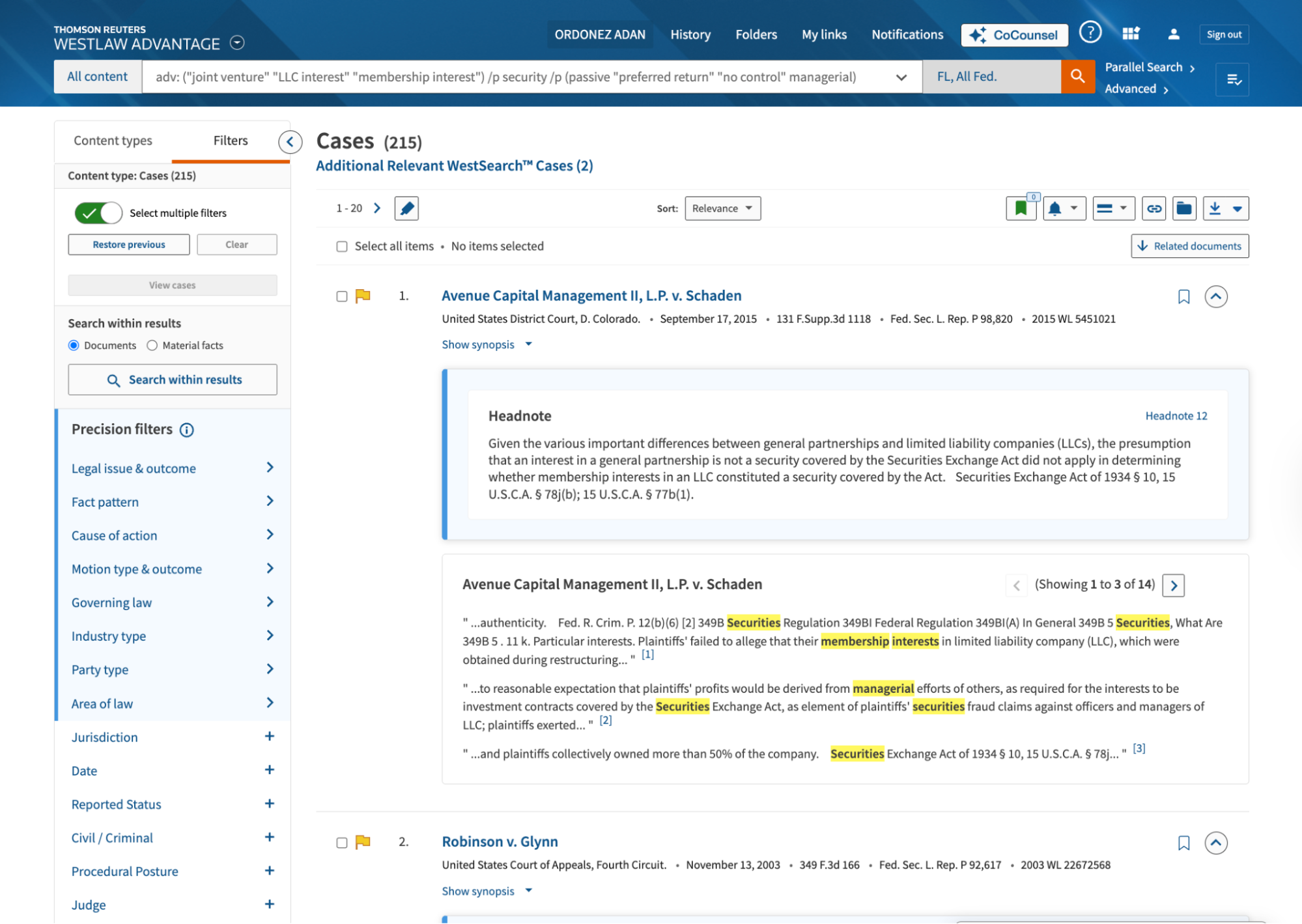Open the search history list icon
The image size is (1302, 924).
1232,79
